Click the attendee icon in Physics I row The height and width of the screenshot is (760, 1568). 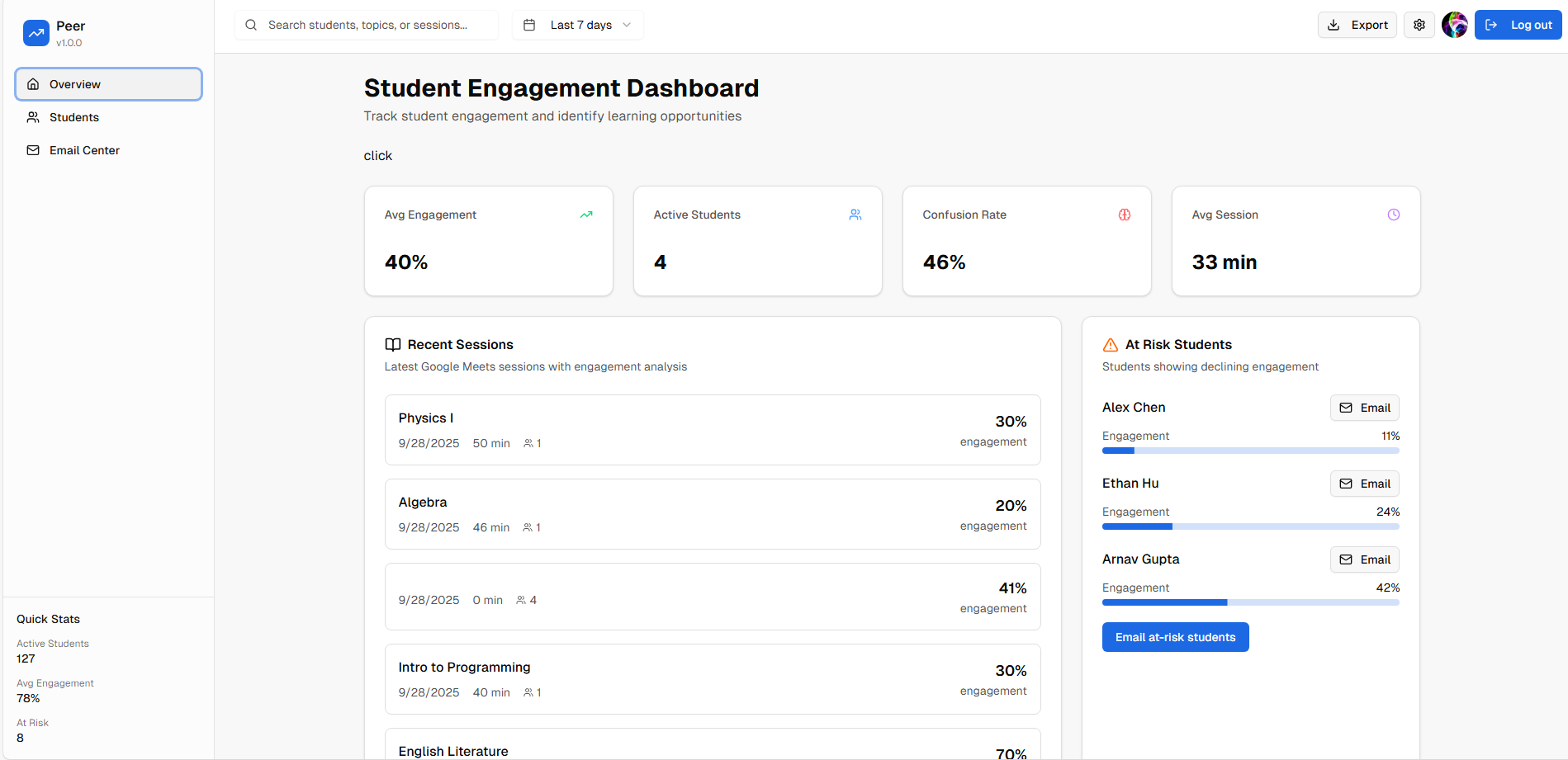click(528, 443)
